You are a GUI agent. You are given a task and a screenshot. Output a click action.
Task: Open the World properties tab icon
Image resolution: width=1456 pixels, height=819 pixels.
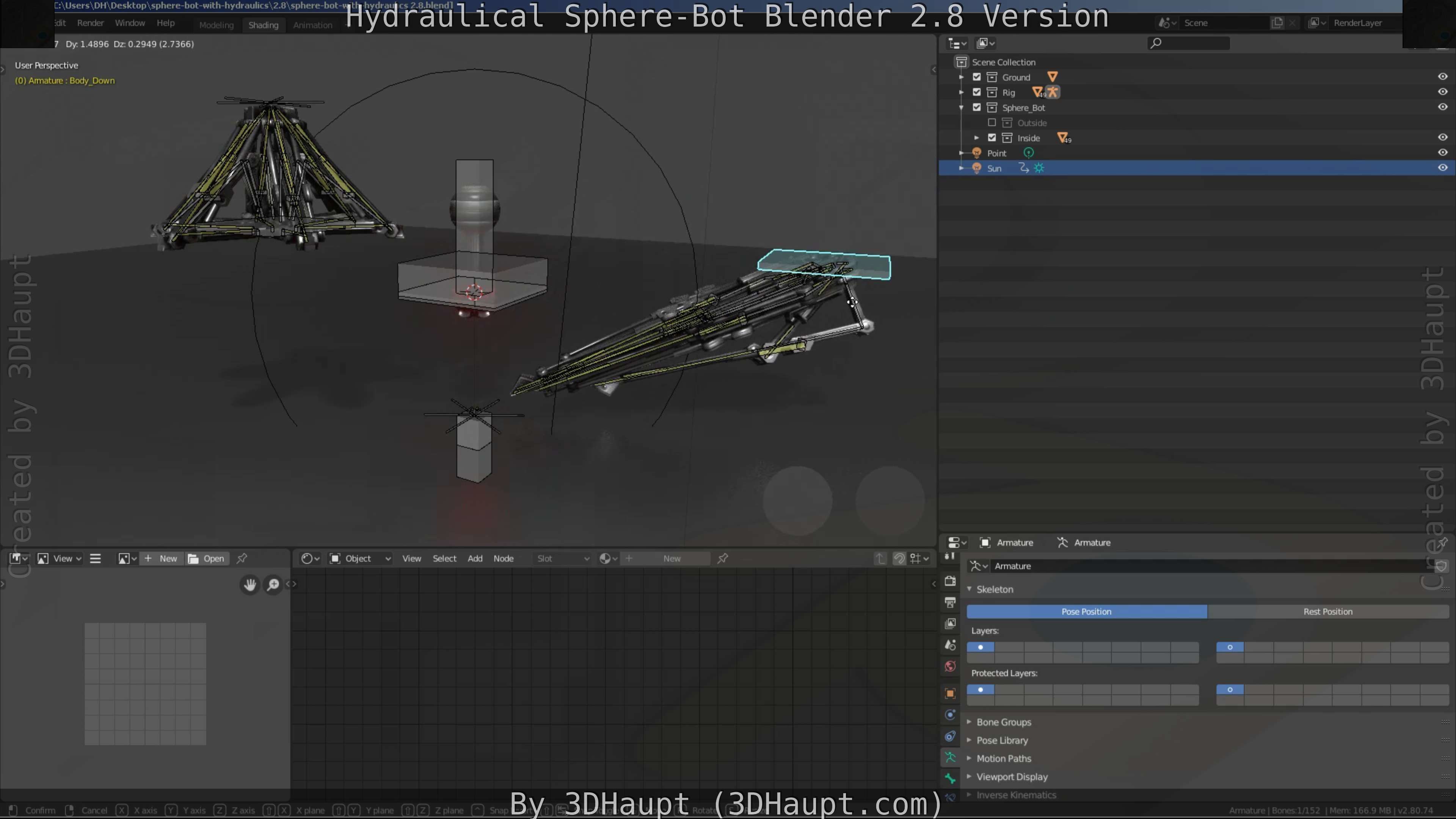pos(950,667)
